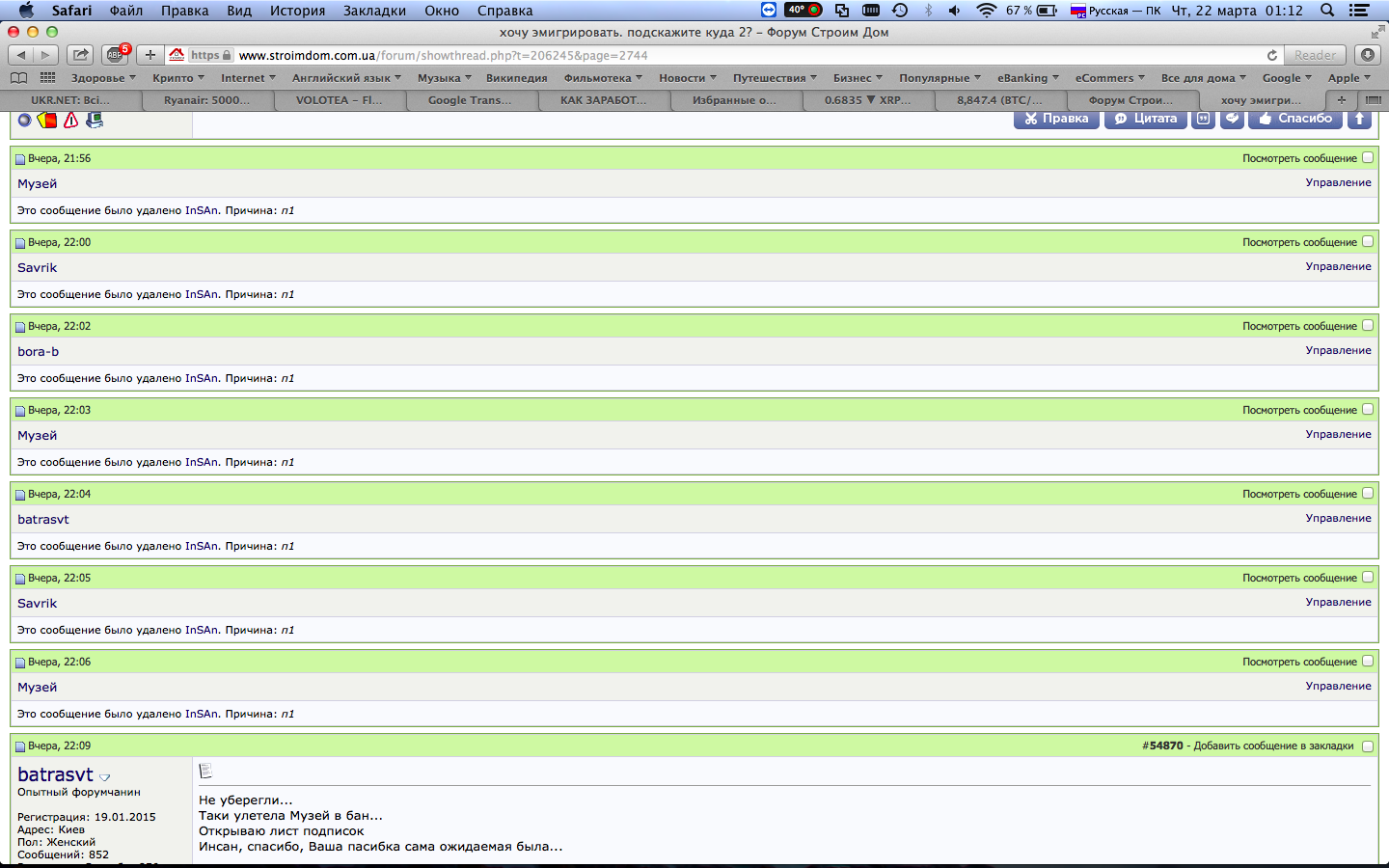1389x868 pixels.
Task: Tick checkbox for bora-b post at 22:02
Action: (x=1368, y=325)
